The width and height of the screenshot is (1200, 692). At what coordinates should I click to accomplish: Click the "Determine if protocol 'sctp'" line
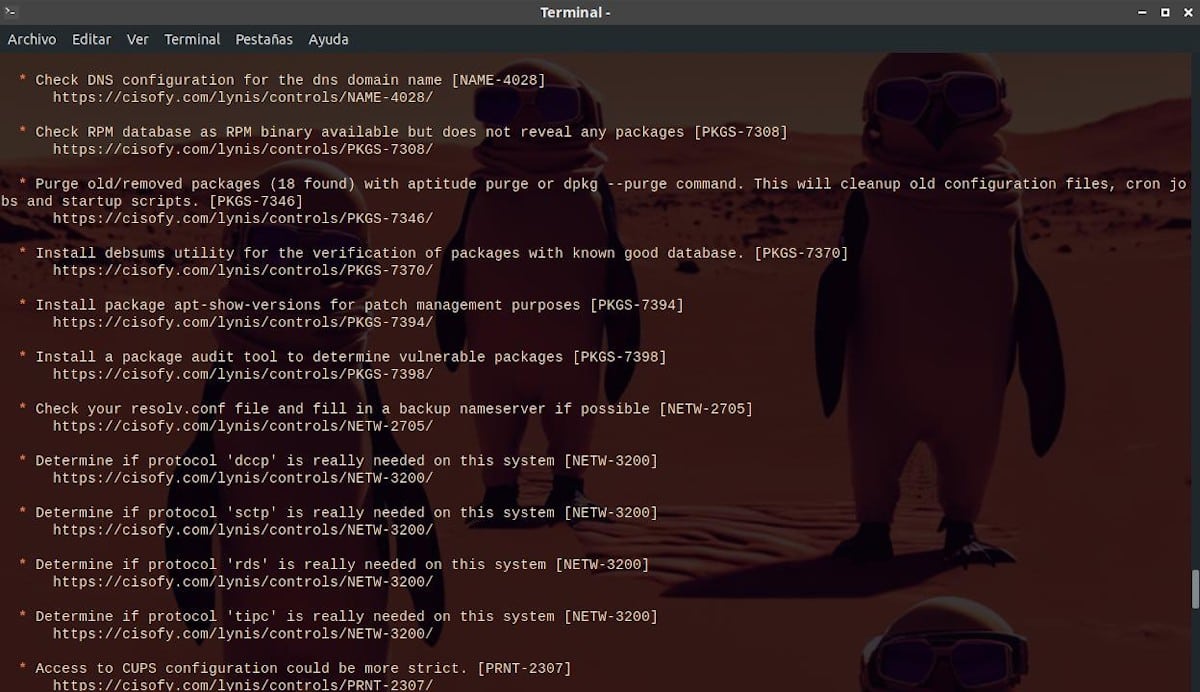(338, 513)
